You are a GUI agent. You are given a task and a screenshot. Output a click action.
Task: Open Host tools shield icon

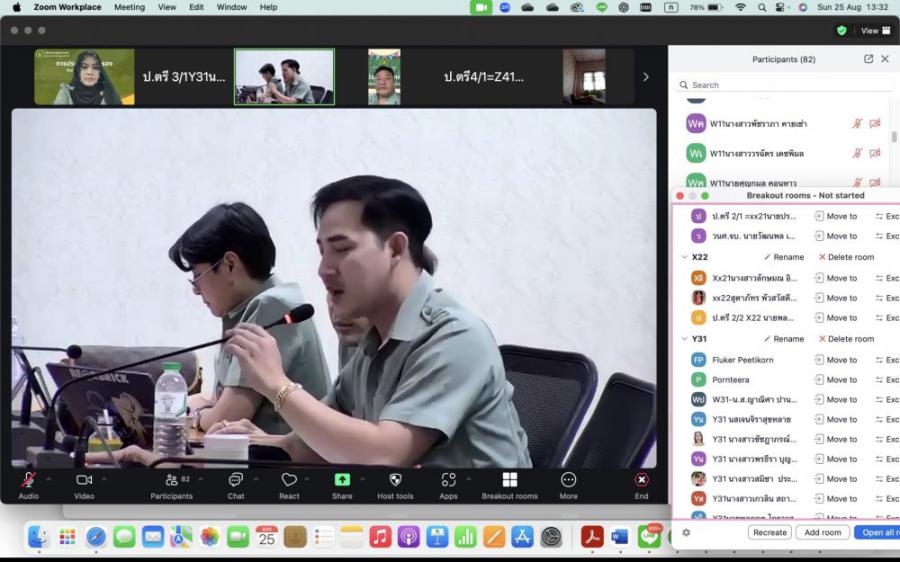point(395,479)
